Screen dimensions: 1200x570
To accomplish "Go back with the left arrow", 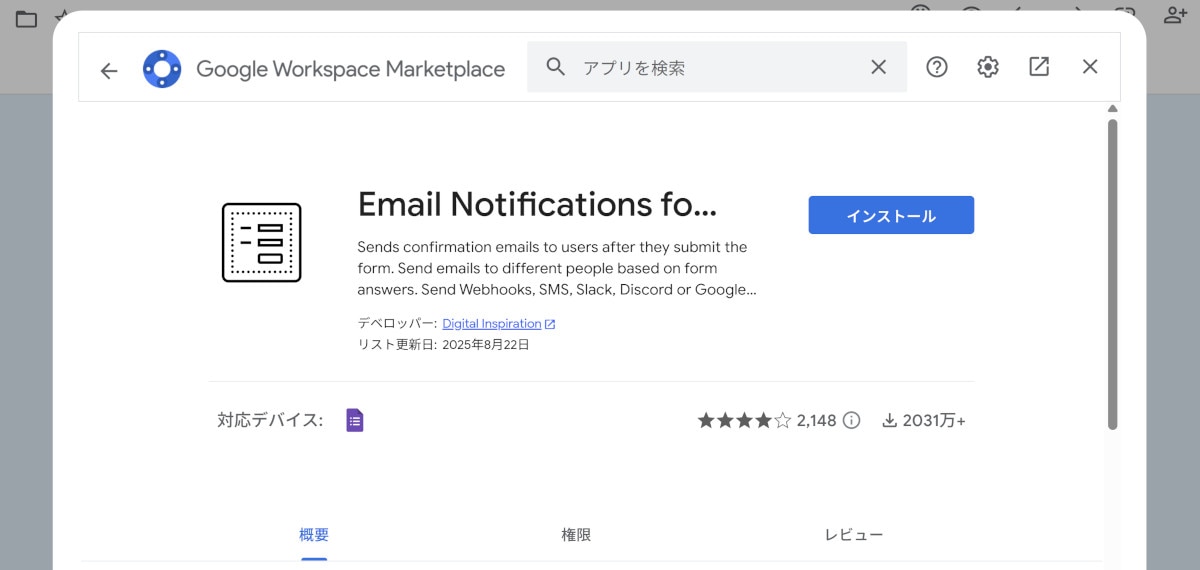I will click(x=109, y=70).
